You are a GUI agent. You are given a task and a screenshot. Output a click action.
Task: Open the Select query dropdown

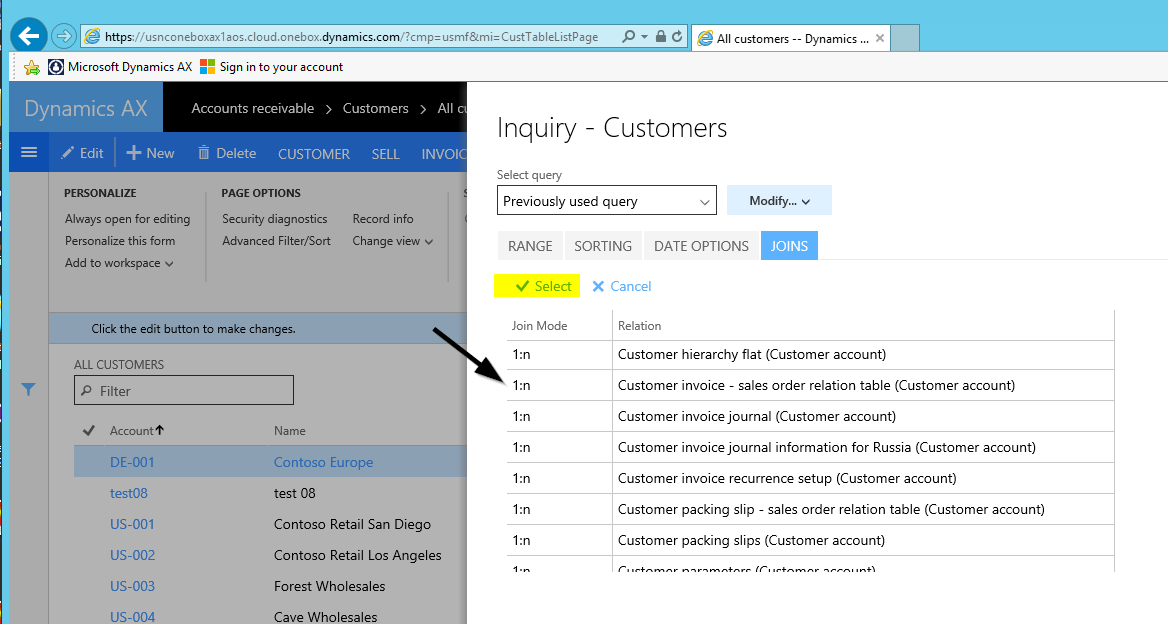click(x=606, y=201)
